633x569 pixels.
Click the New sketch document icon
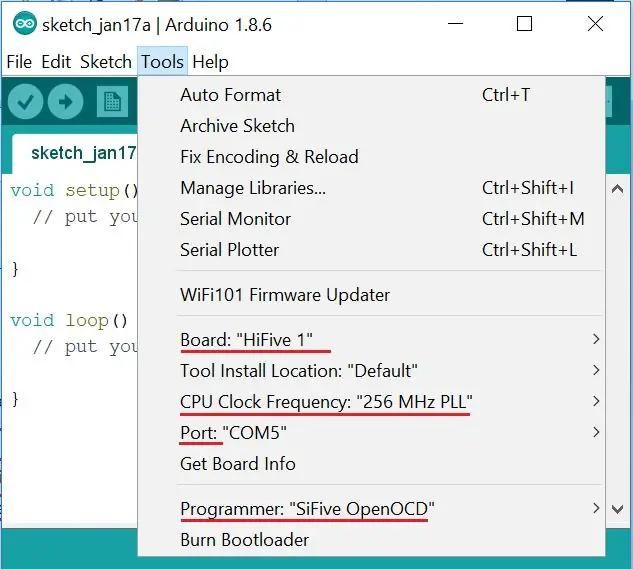pos(113,102)
